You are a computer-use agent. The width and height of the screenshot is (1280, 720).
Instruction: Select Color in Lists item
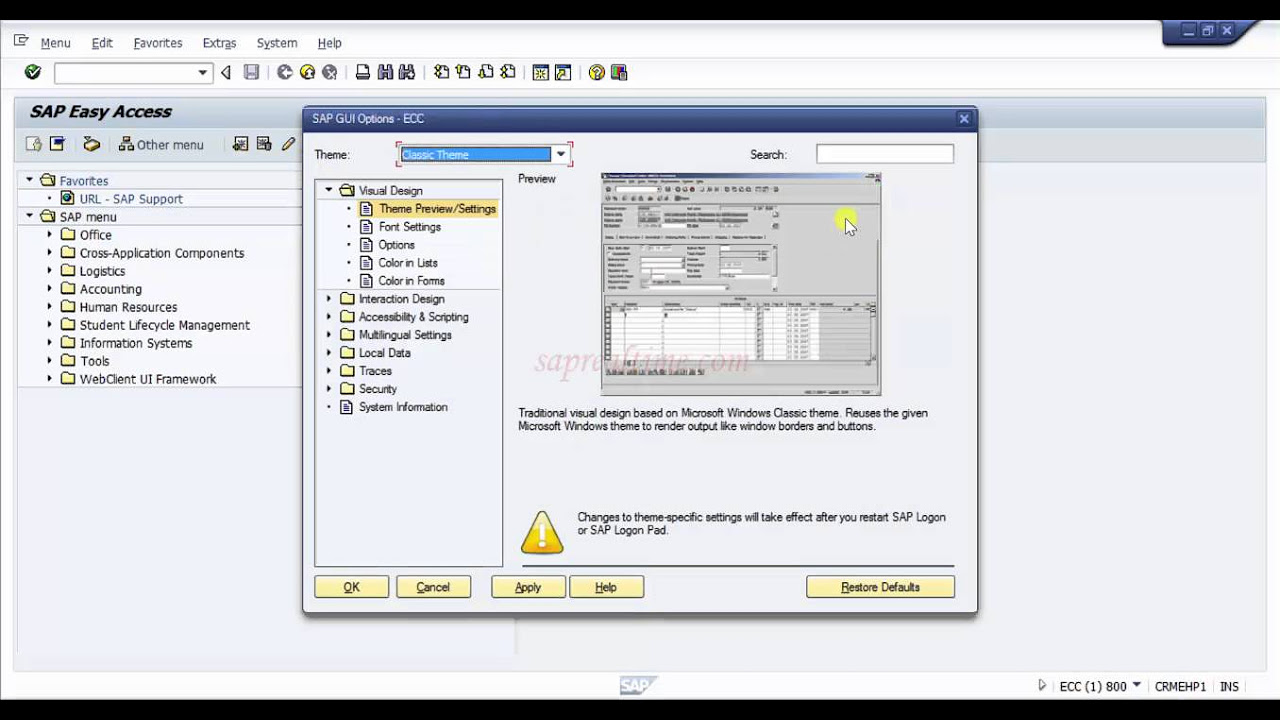(x=408, y=263)
